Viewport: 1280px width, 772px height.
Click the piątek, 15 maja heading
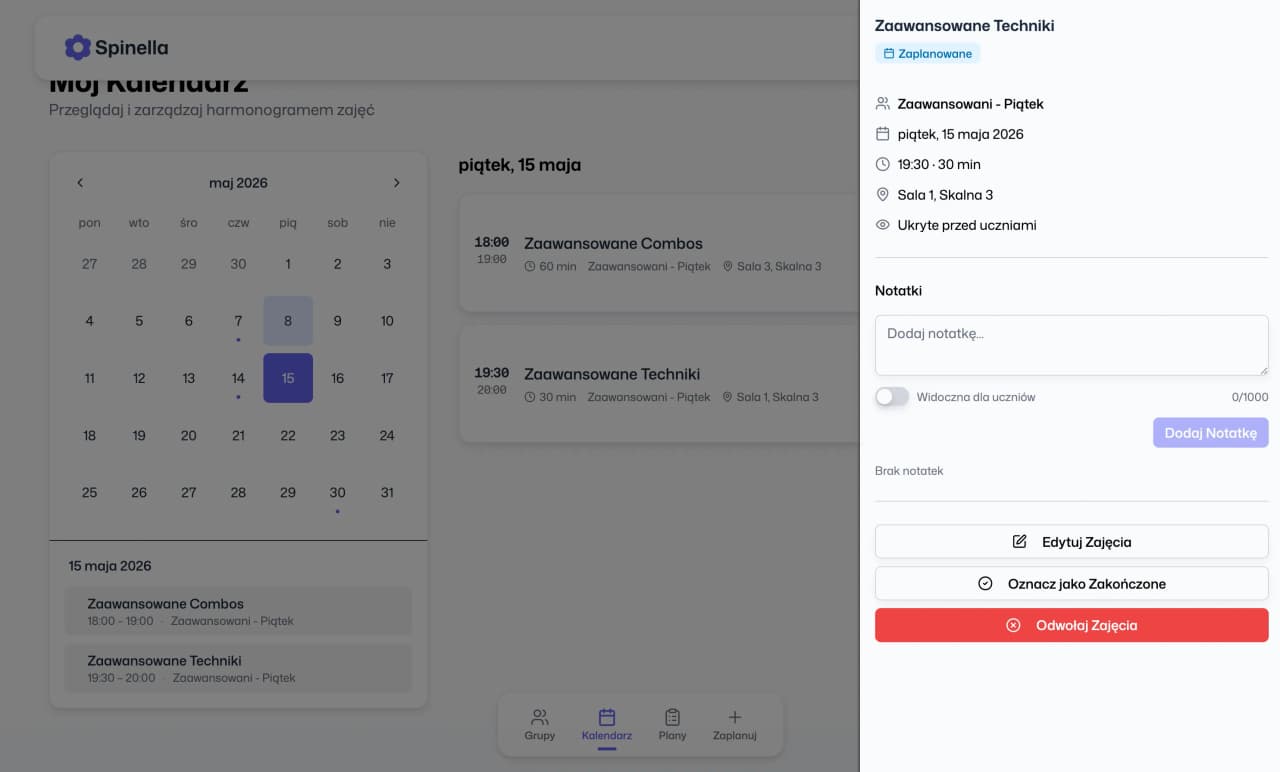click(520, 165)
